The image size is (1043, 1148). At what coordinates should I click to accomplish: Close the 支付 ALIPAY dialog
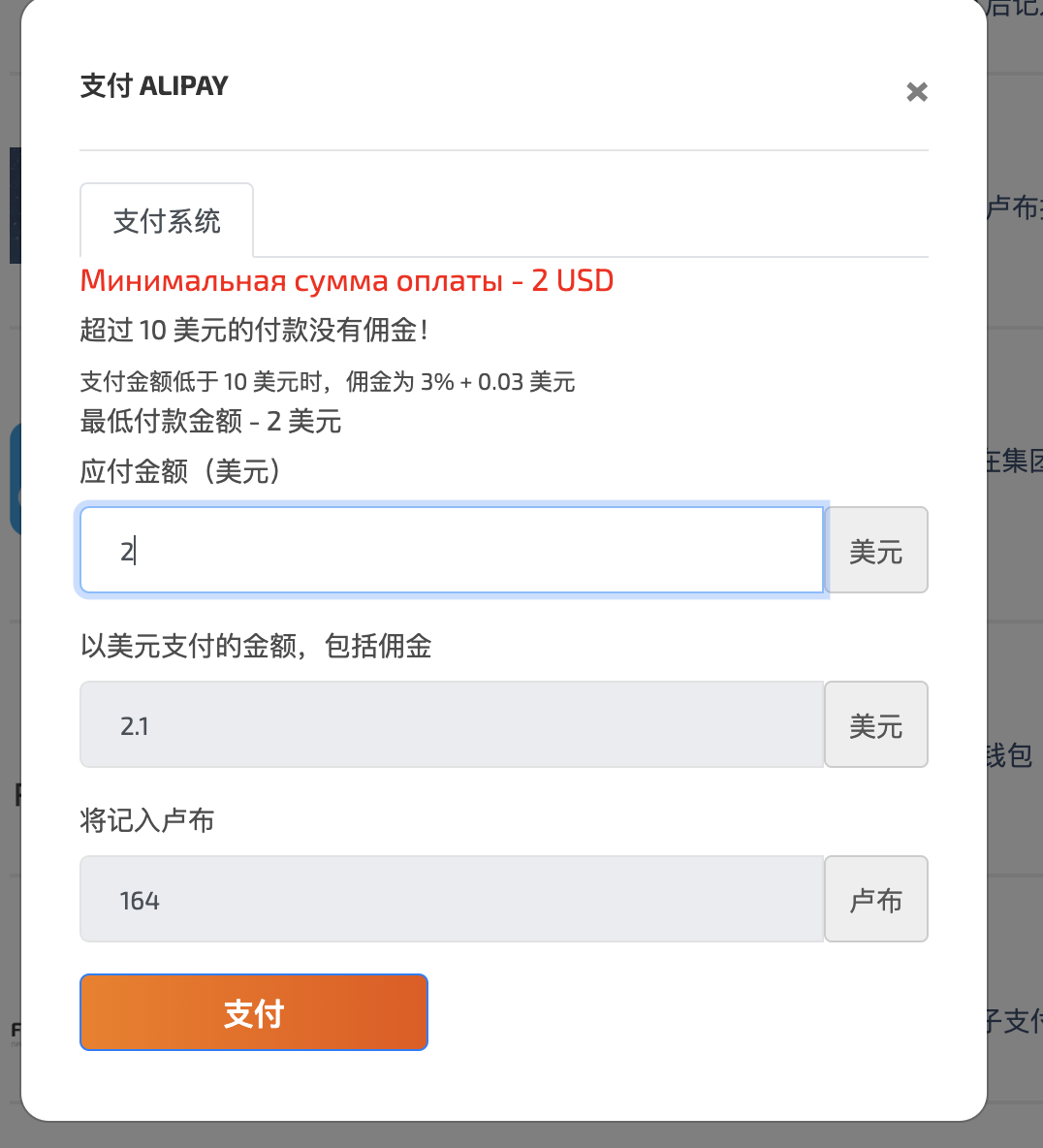916,92
